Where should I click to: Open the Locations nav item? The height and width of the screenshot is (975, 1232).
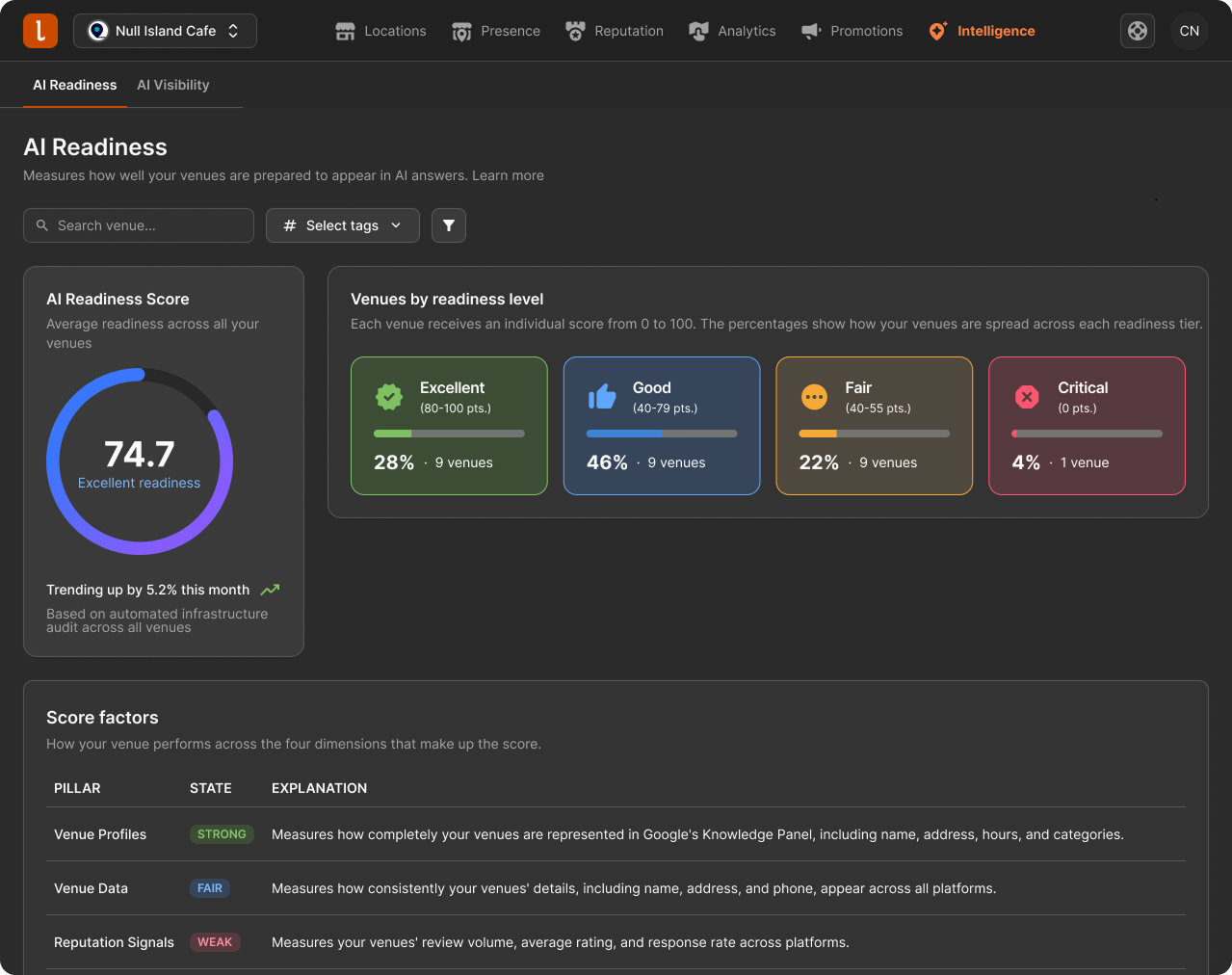[380, 31]
